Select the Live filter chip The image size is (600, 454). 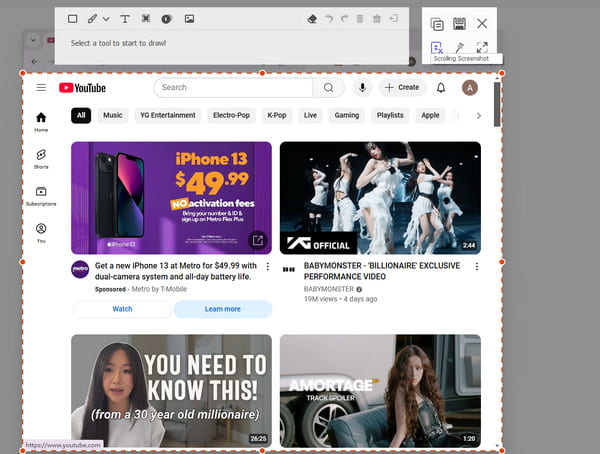[x=310, y=115]
